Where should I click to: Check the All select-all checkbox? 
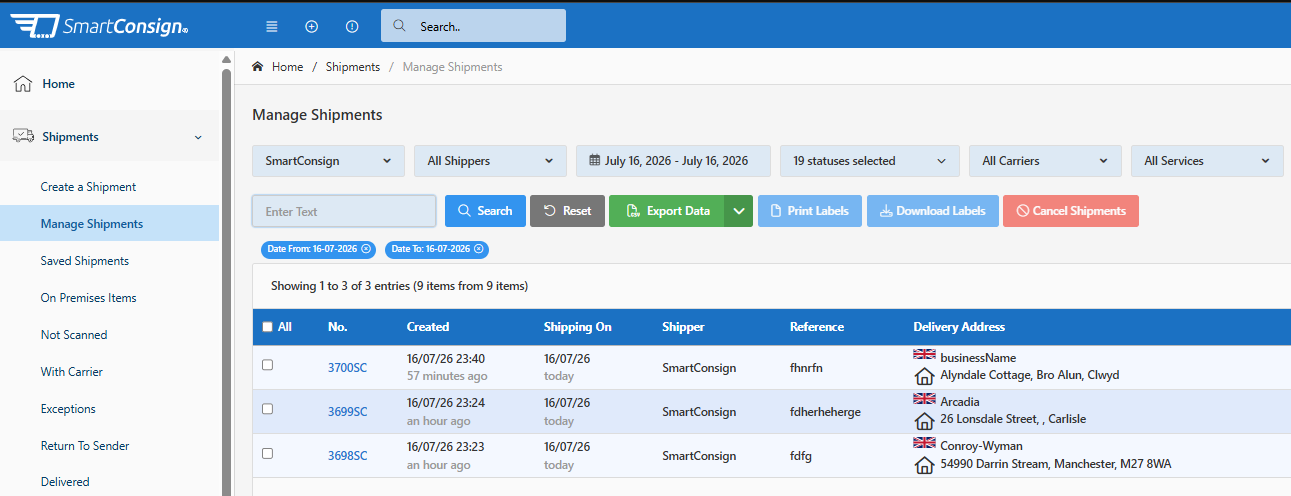click(267, 326)
